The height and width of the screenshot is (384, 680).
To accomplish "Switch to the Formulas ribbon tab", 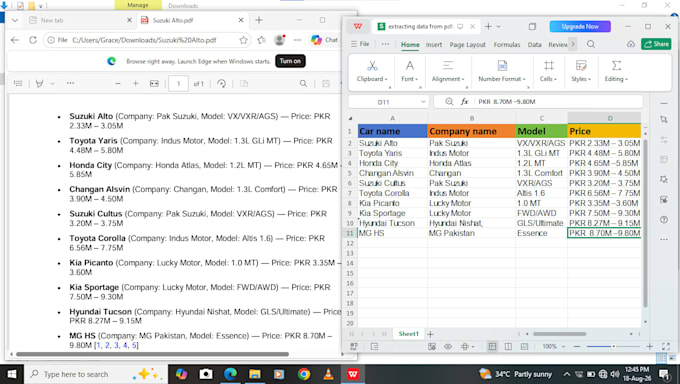I will click(507, 45).
